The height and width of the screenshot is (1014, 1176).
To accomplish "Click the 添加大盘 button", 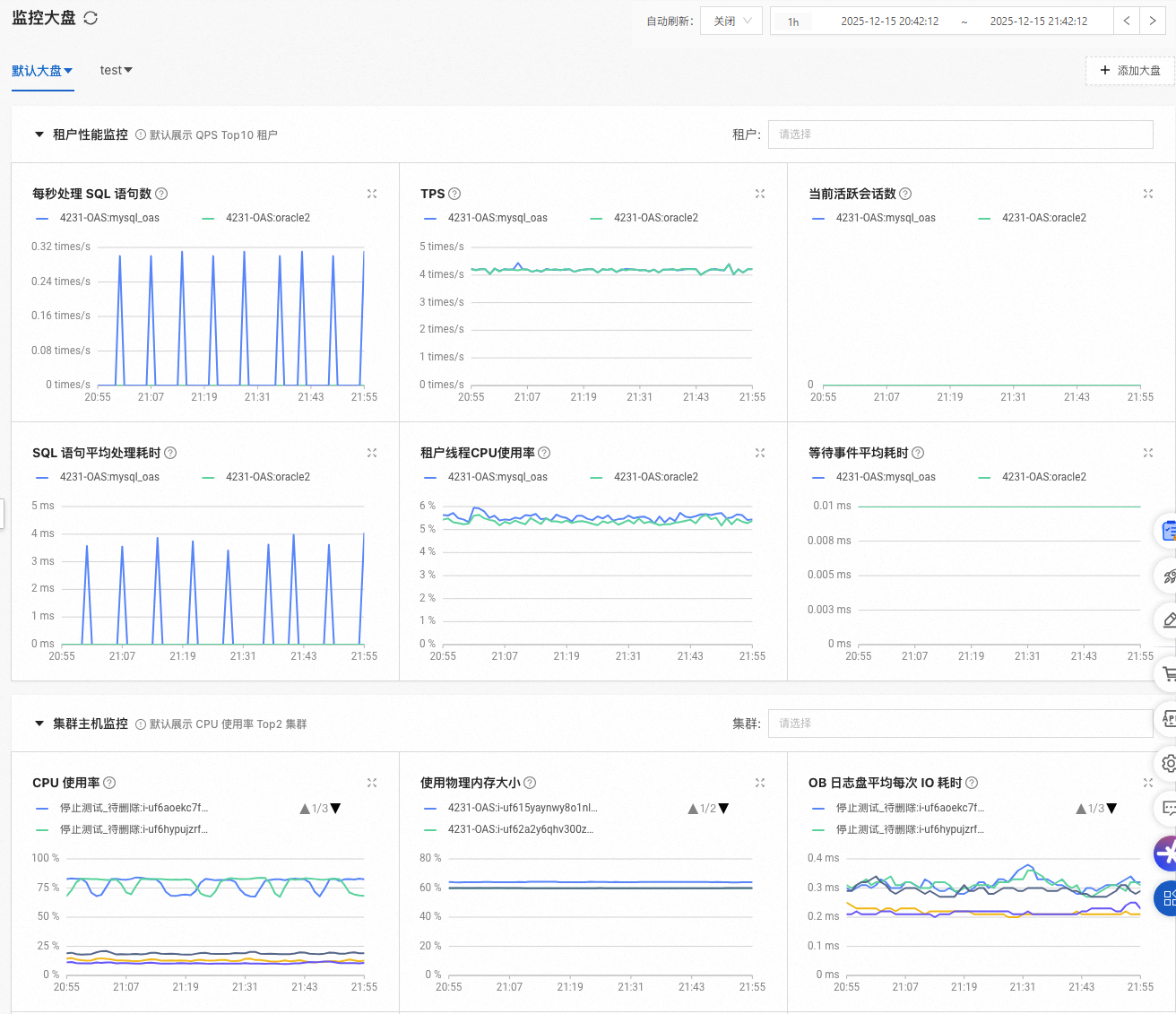I will [1129, 71].
